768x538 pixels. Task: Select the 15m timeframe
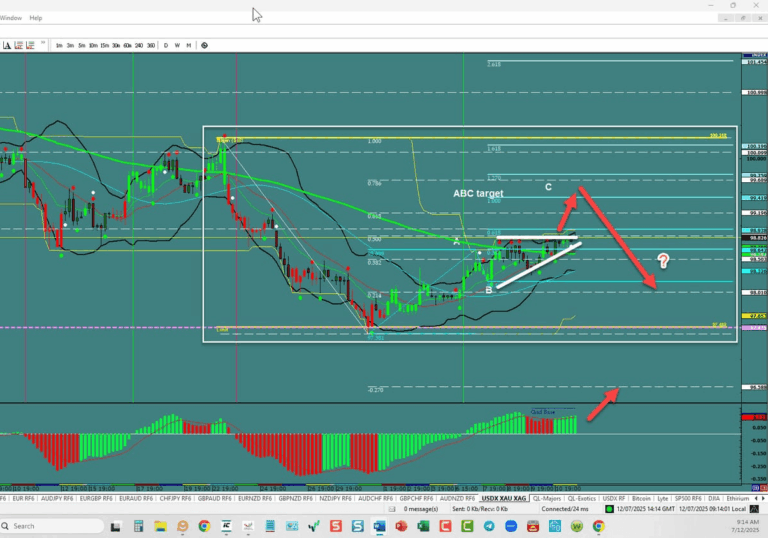point(104,46)
